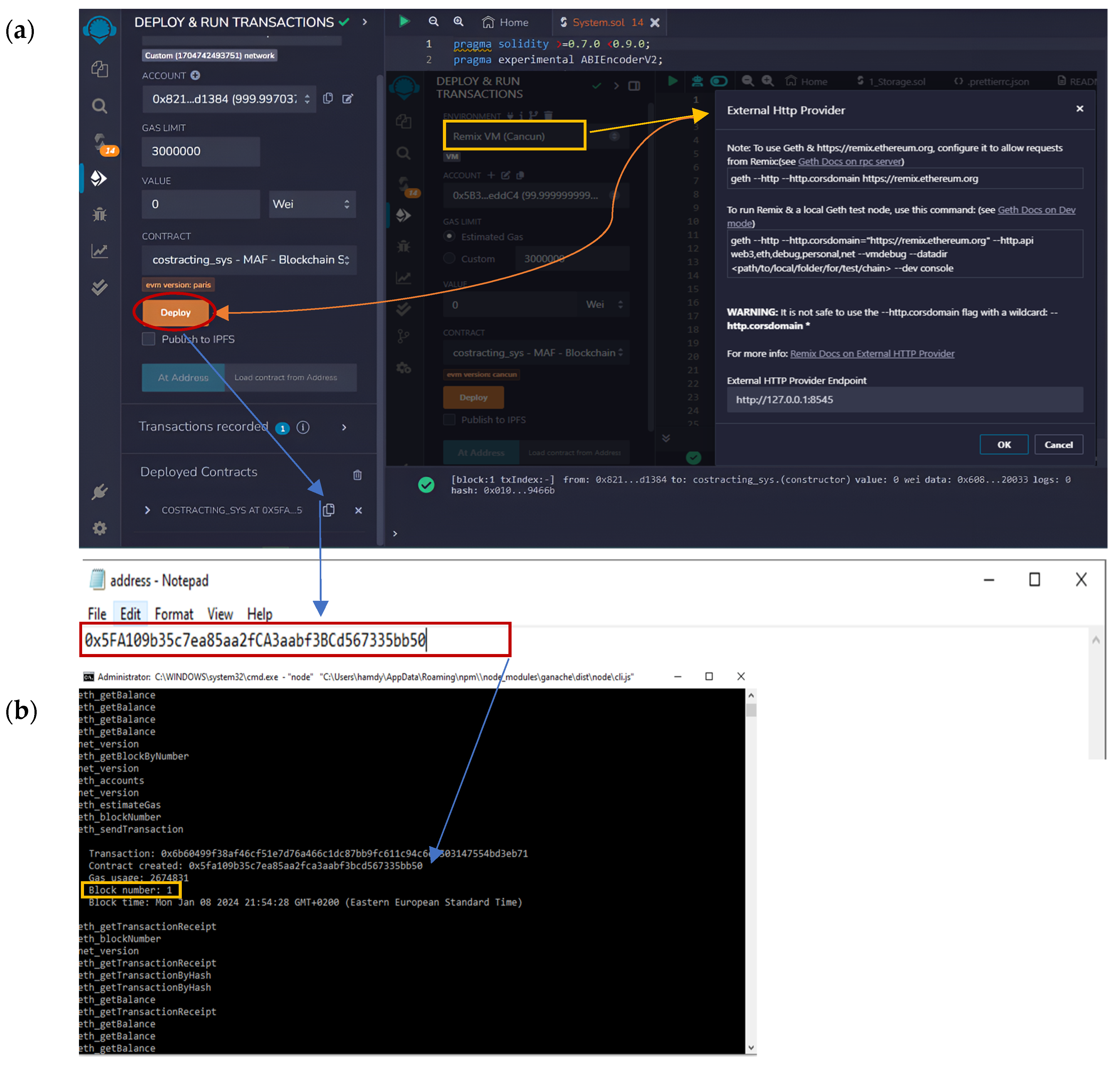Copy deployed contract address icon

tap(329, 510)
